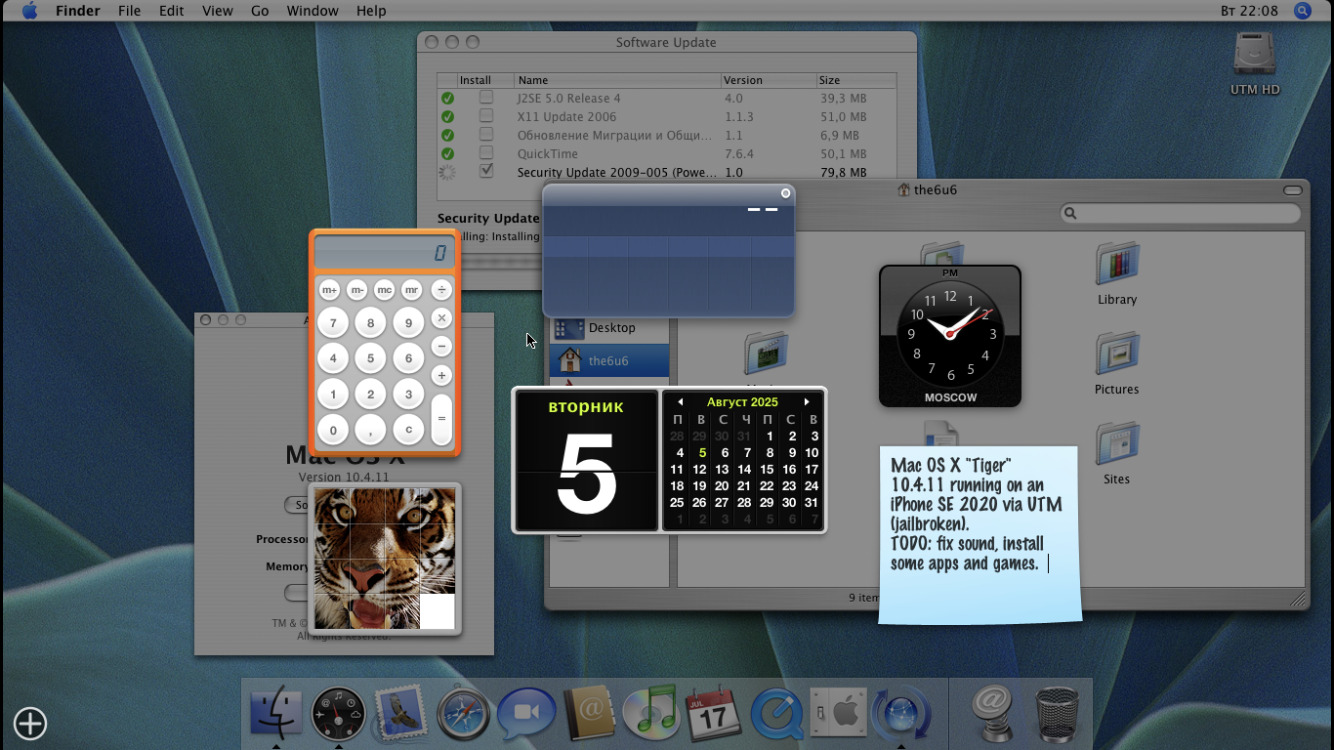Click the divide key on calculator widget
Viewport: 1334px width, 750px height.
click(x=441, y=290)
